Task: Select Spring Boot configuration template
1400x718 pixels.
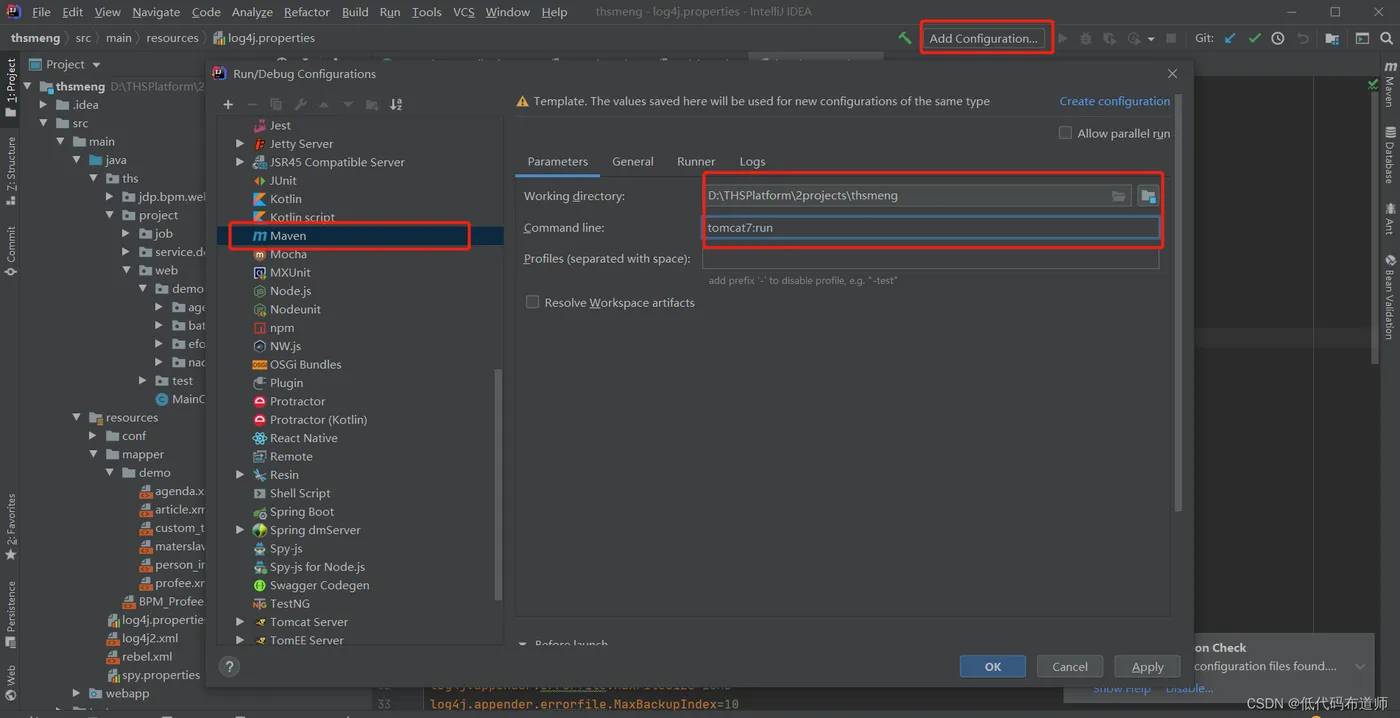Action: pyautogui.click(x=293, y=512)
